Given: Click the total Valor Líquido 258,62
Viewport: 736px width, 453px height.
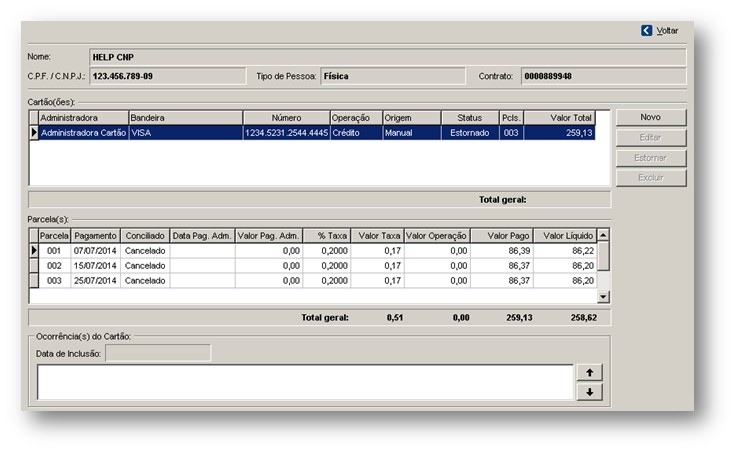Looking at the screenshot, I should [x=583, y=318].
